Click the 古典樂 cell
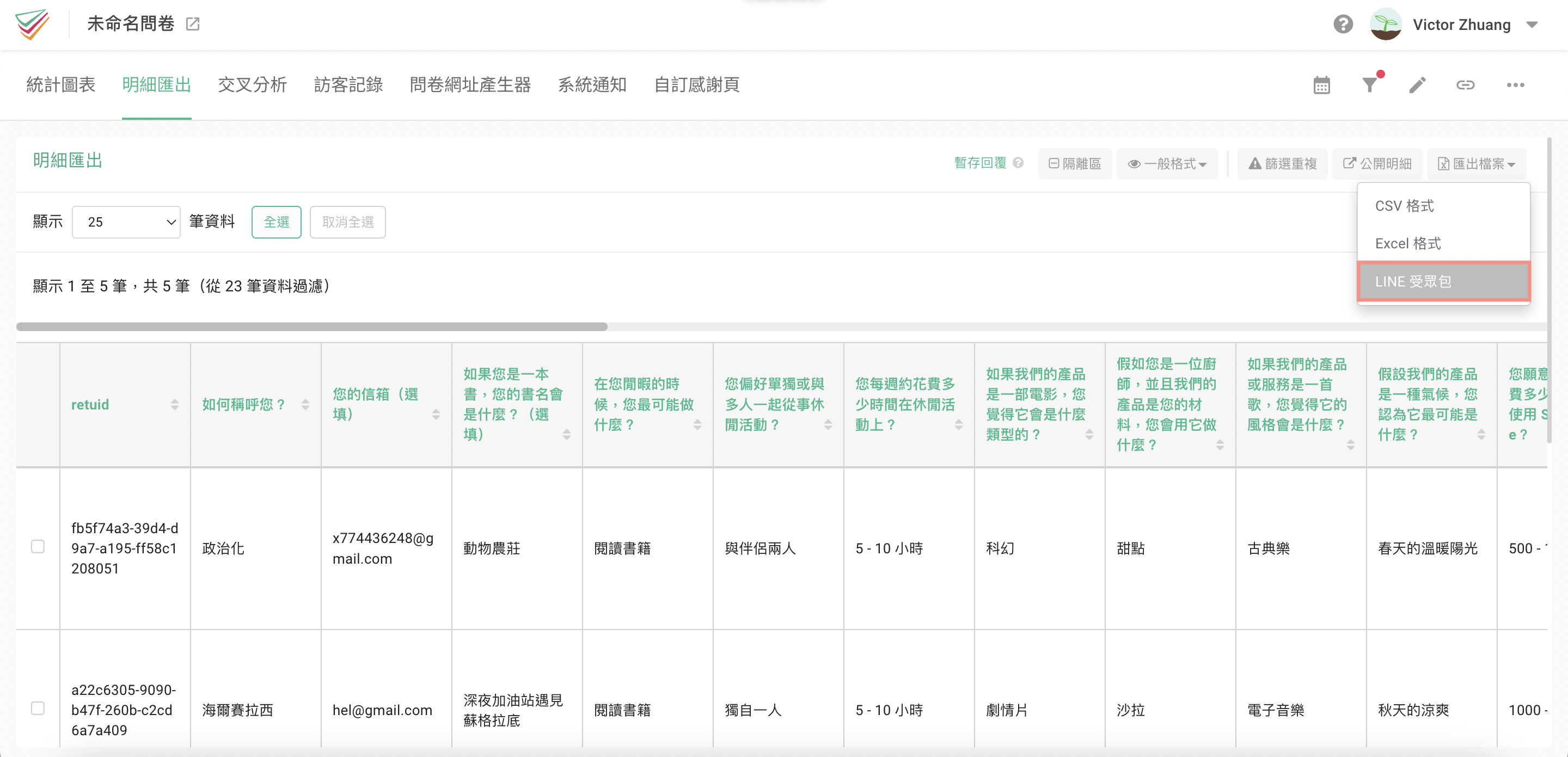The image size is (1568, 757). coord(1301,548)
